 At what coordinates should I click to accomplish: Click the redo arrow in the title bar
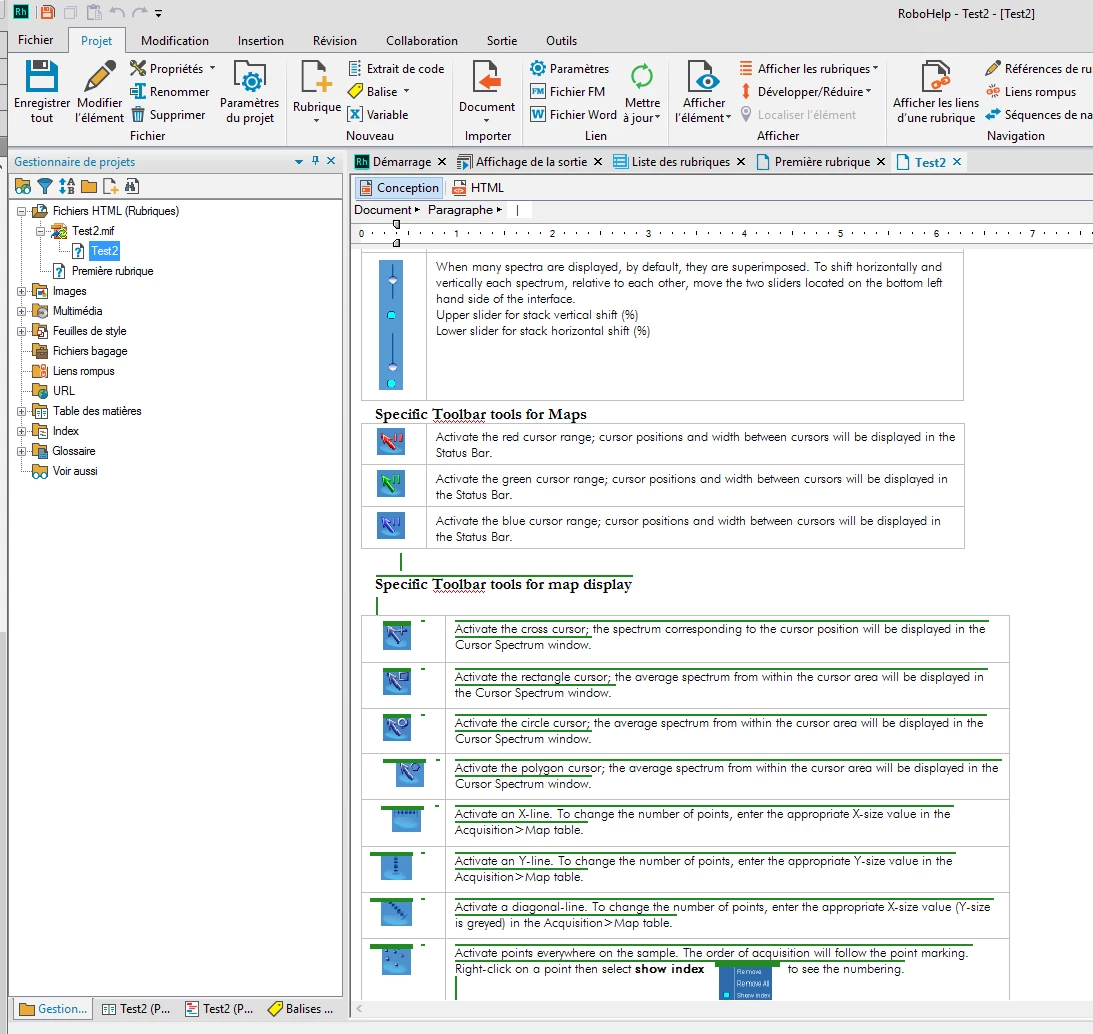tap(139, 13)
